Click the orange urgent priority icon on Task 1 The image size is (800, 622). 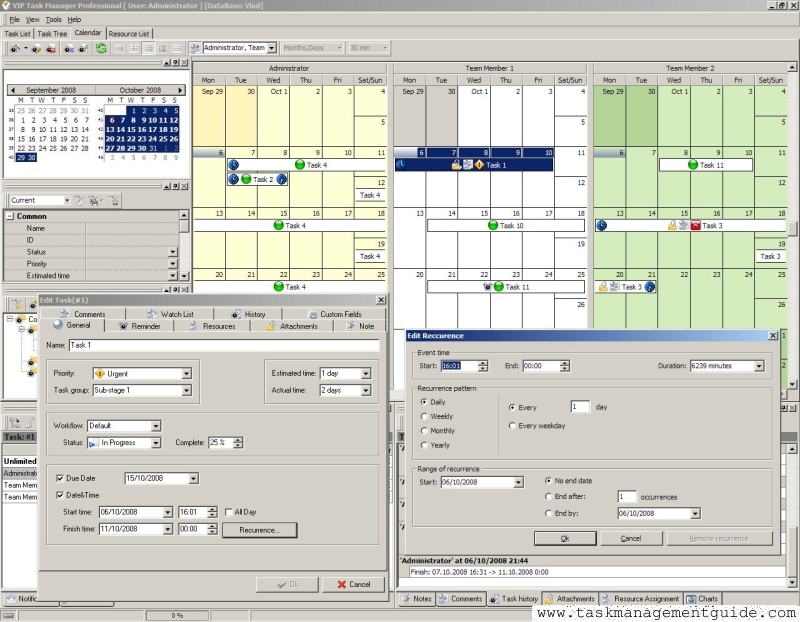[x=479, y=165]
